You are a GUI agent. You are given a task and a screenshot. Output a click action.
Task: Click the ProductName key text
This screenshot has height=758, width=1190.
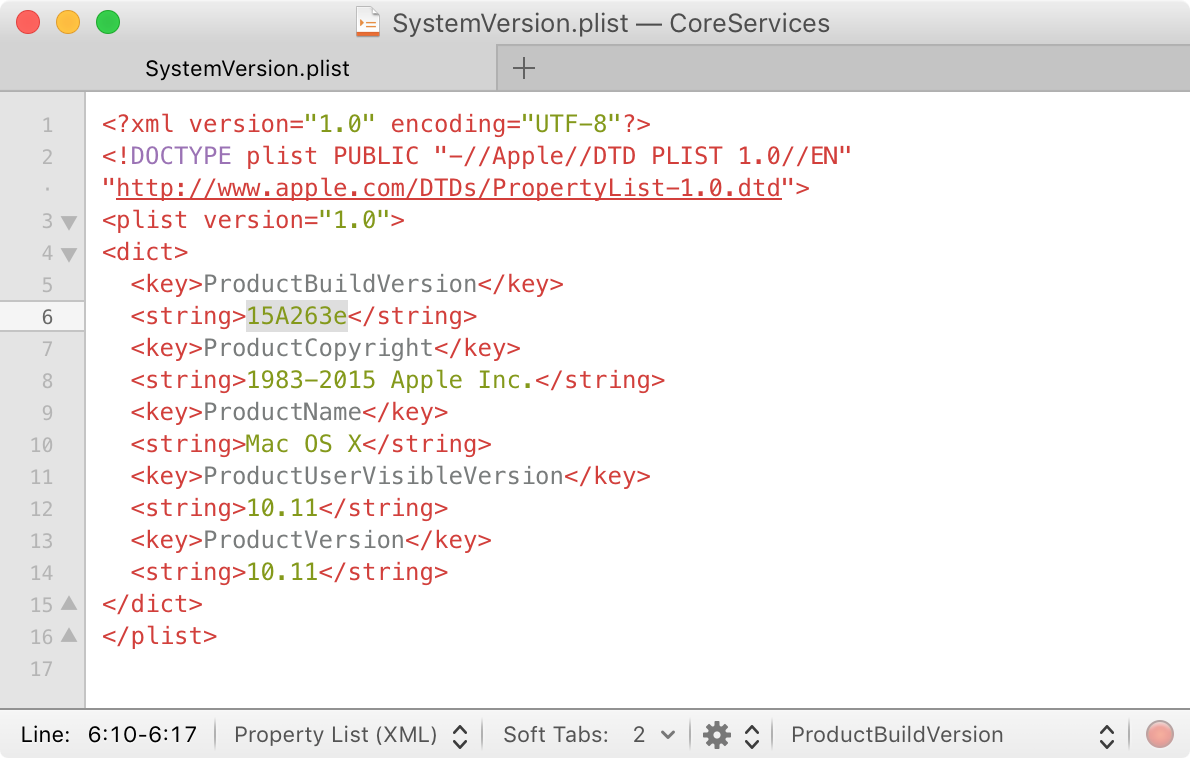tap(282, 411)
